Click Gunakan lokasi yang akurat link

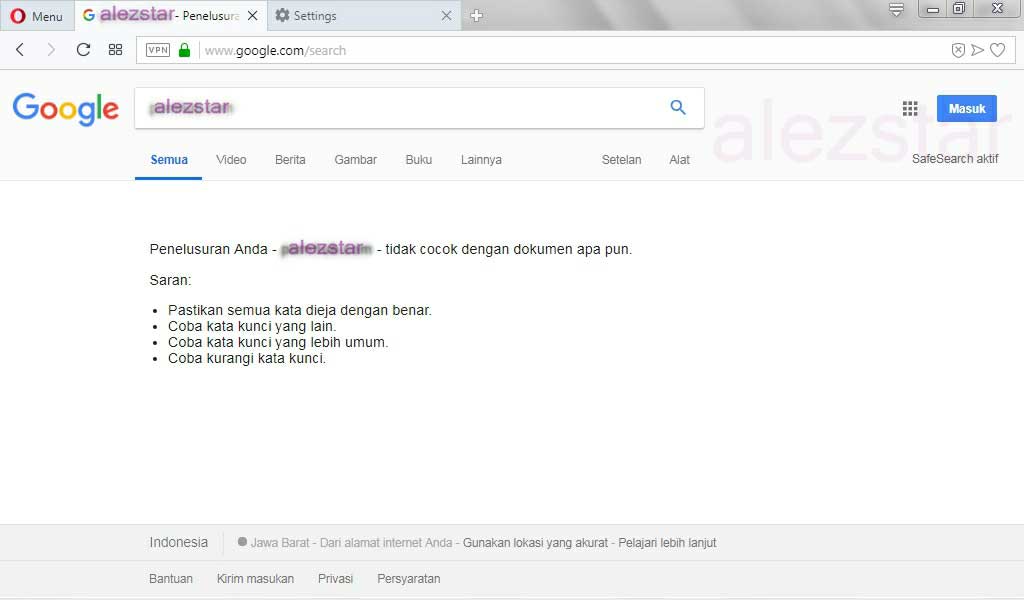535,543
